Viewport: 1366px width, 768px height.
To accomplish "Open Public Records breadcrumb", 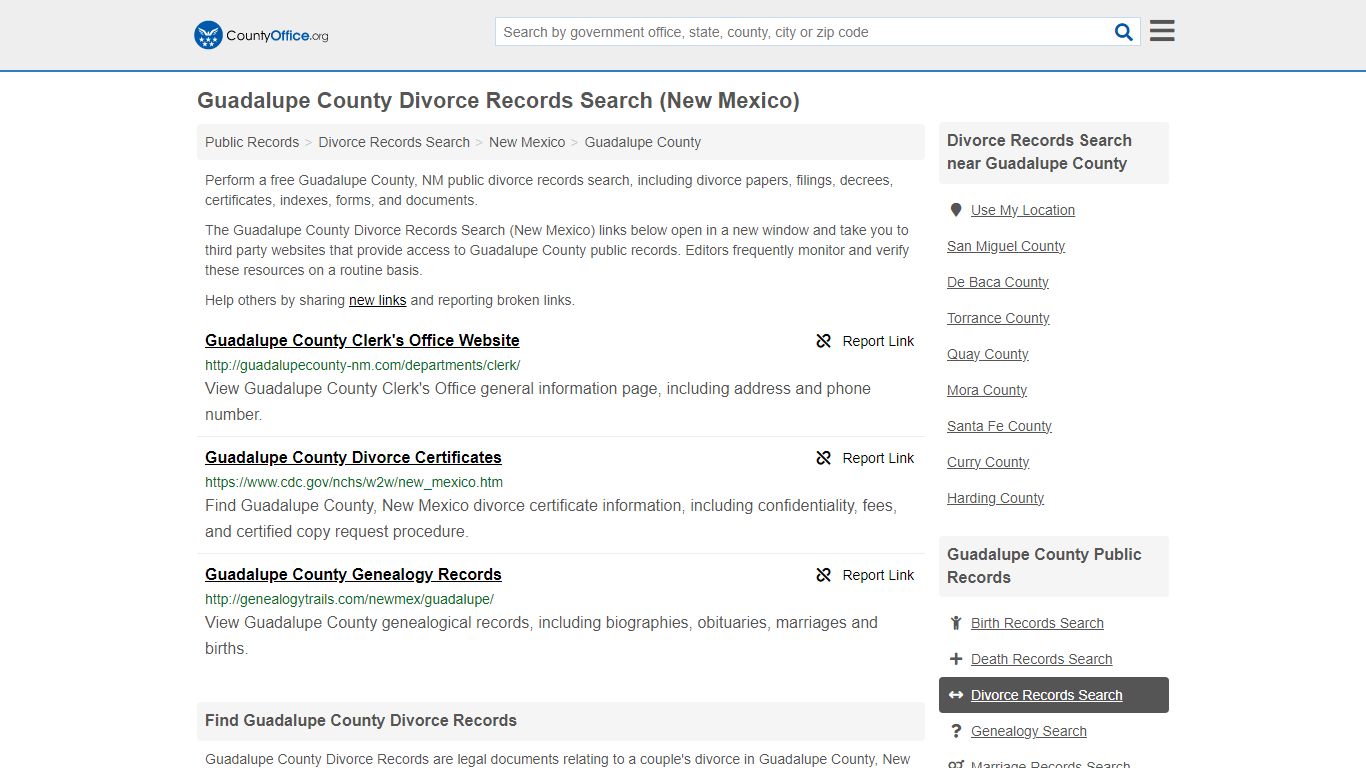I will [x=252, y=142].
